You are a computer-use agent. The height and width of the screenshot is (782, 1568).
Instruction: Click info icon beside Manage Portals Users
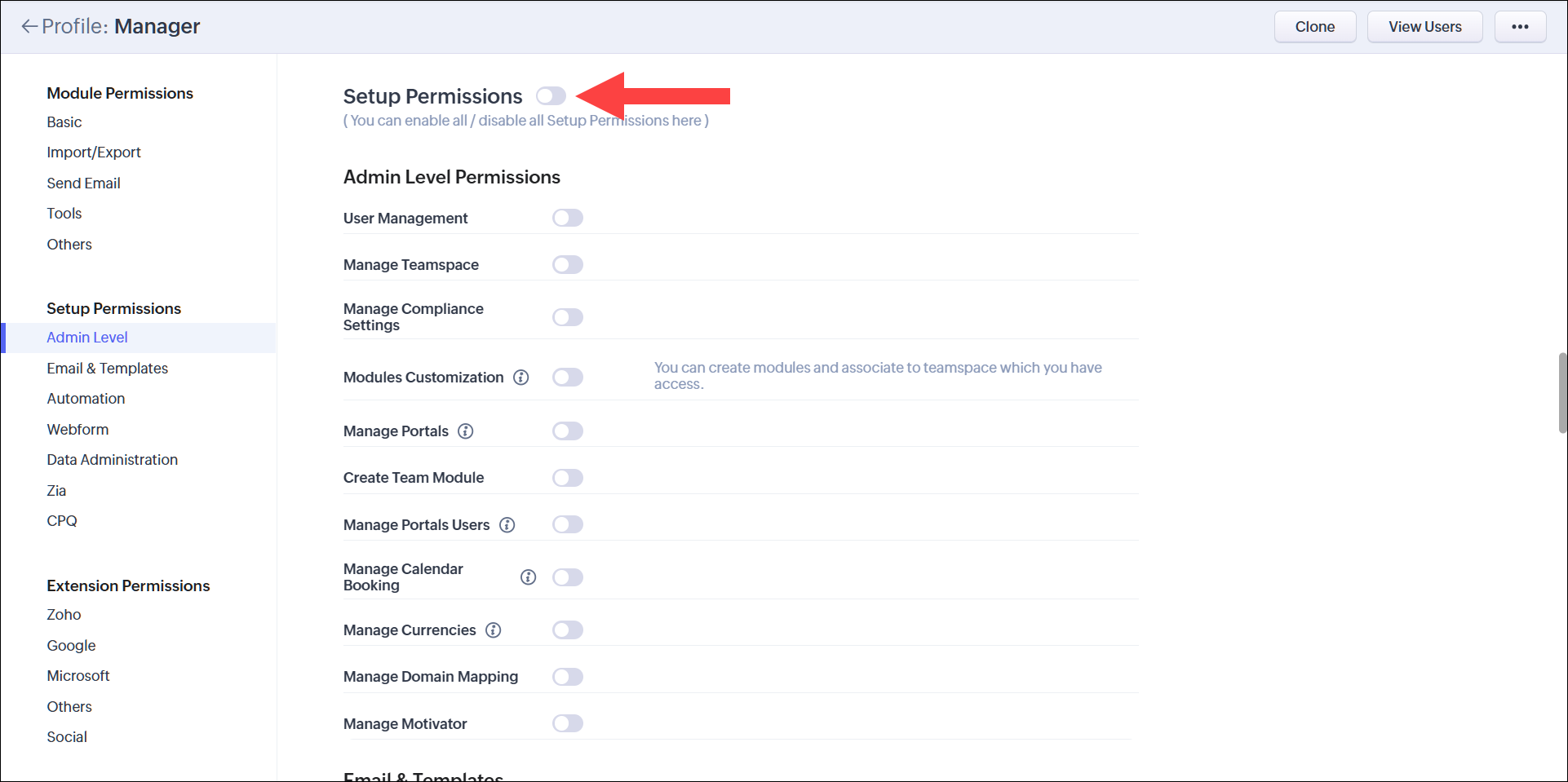(x=507, y=525)
